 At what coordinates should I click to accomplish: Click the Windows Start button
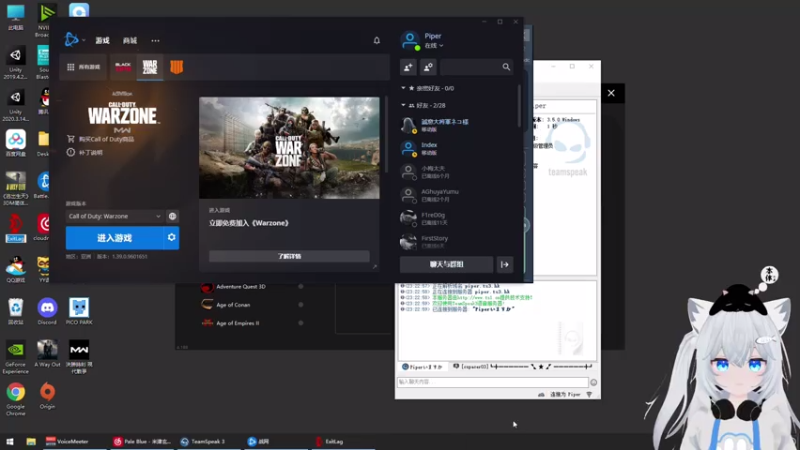[x=9, y=441]
